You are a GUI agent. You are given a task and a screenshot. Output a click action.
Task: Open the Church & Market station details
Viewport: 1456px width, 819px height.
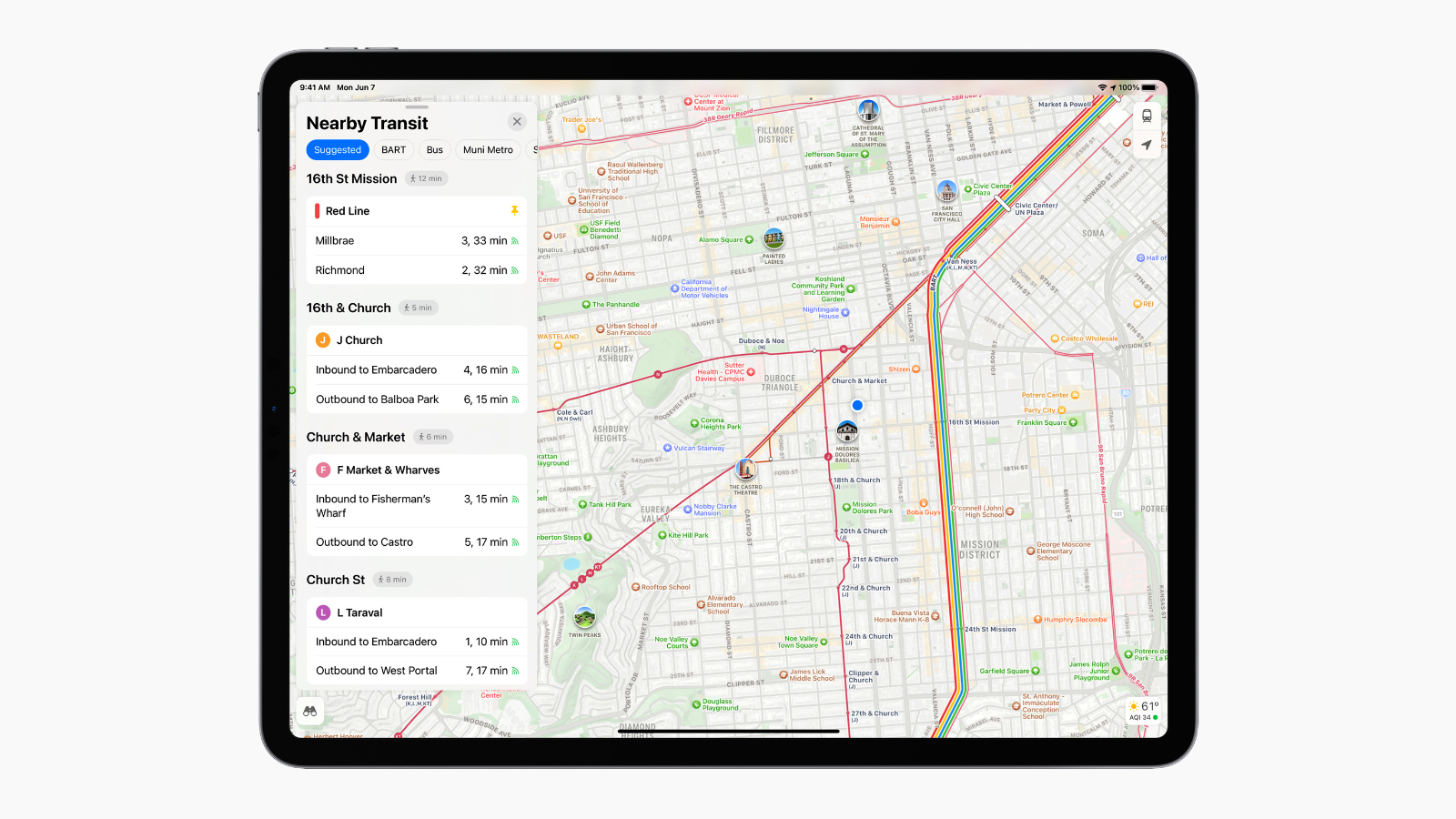(356, 437)
